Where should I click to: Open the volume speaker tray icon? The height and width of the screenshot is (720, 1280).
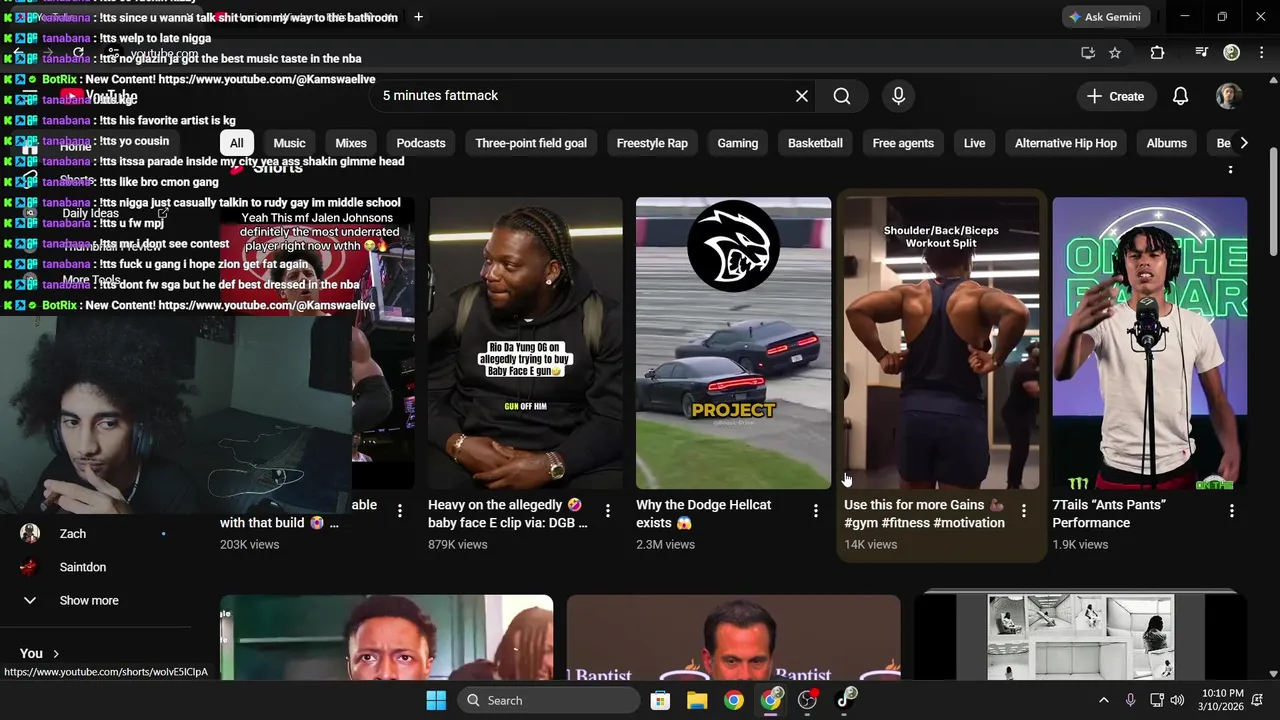[1177, 700]
